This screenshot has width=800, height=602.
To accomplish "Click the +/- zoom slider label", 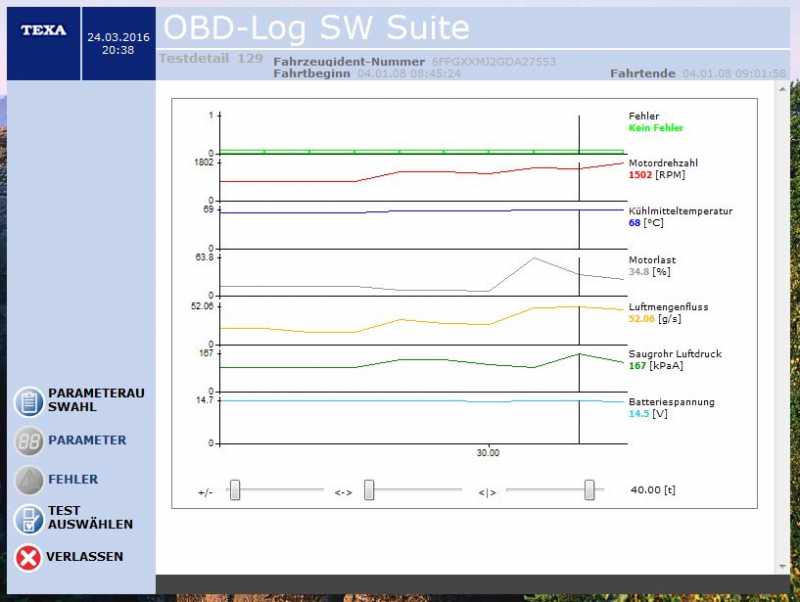I will (205, 492).
